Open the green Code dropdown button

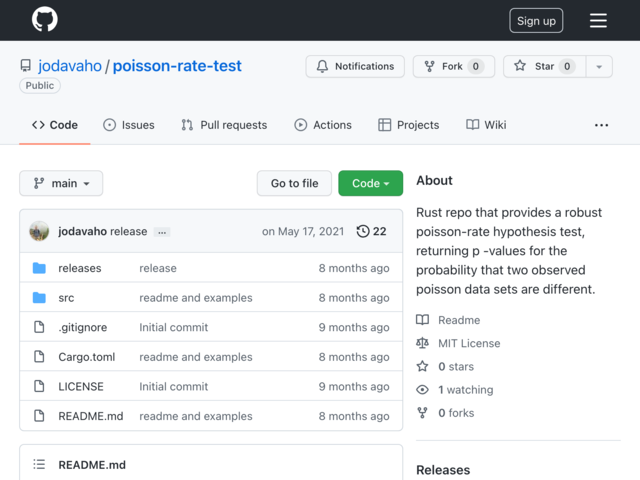pos(371,183)
